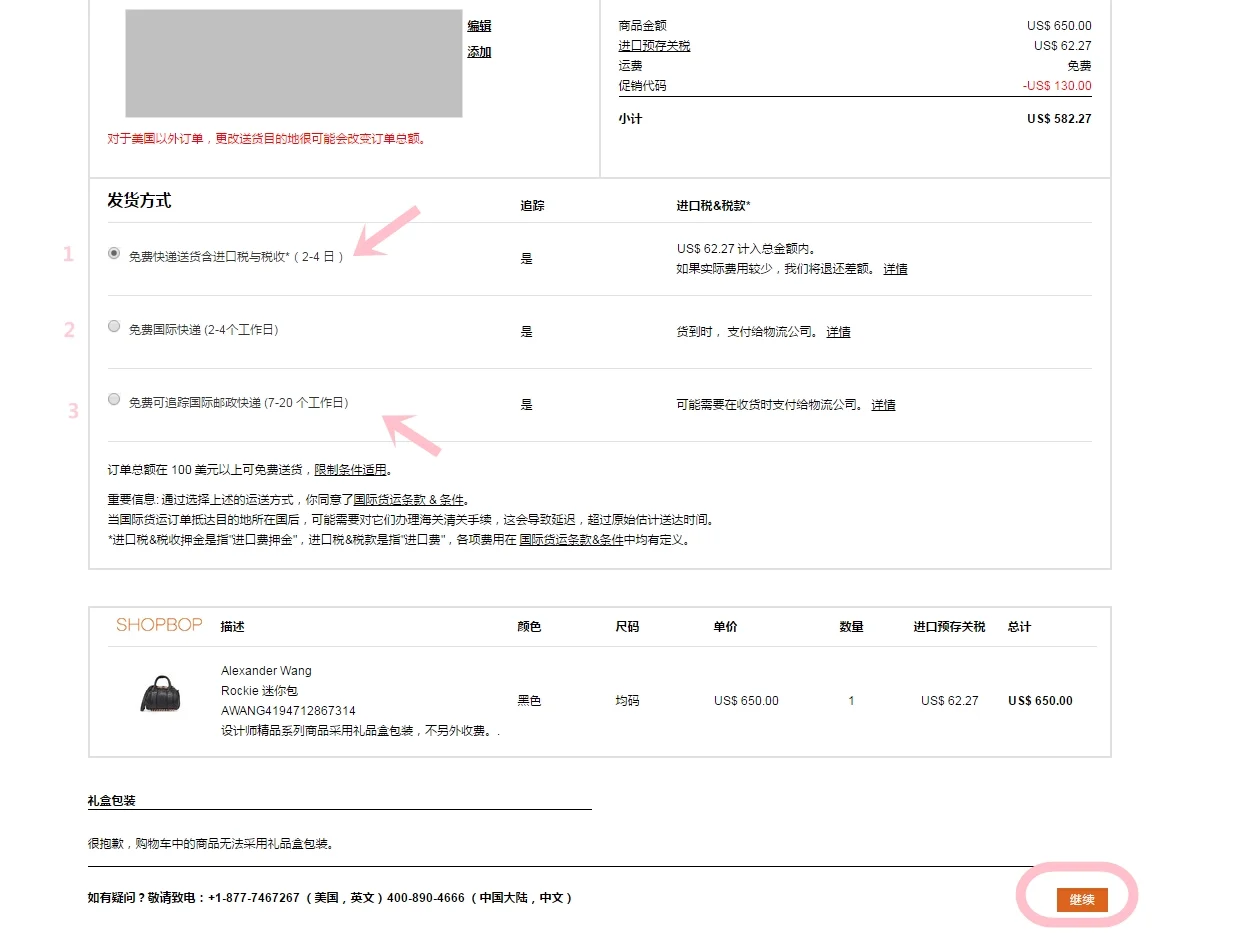The width and height of the screenshot is (1244, 933).
Task: Select free international express (2-4 工作日) radio
Action: (x=114, y=327)
